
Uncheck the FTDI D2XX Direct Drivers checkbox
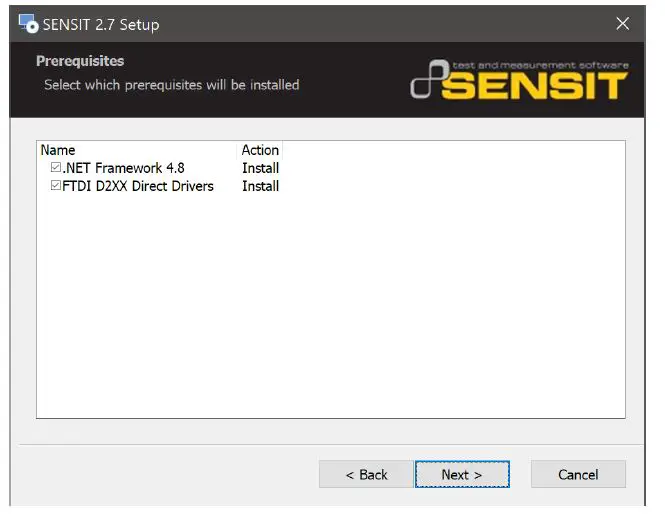pos(56,185)
